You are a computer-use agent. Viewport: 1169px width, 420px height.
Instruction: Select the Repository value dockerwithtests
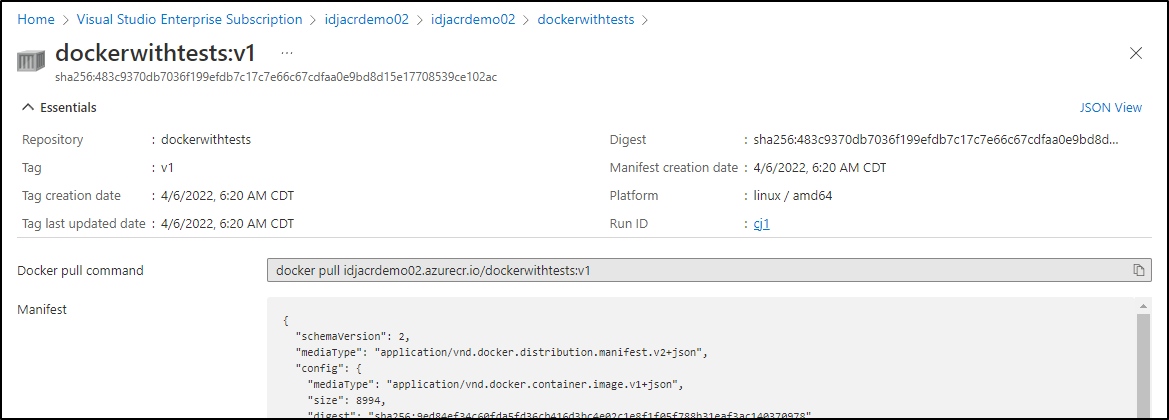coord(206,140)
